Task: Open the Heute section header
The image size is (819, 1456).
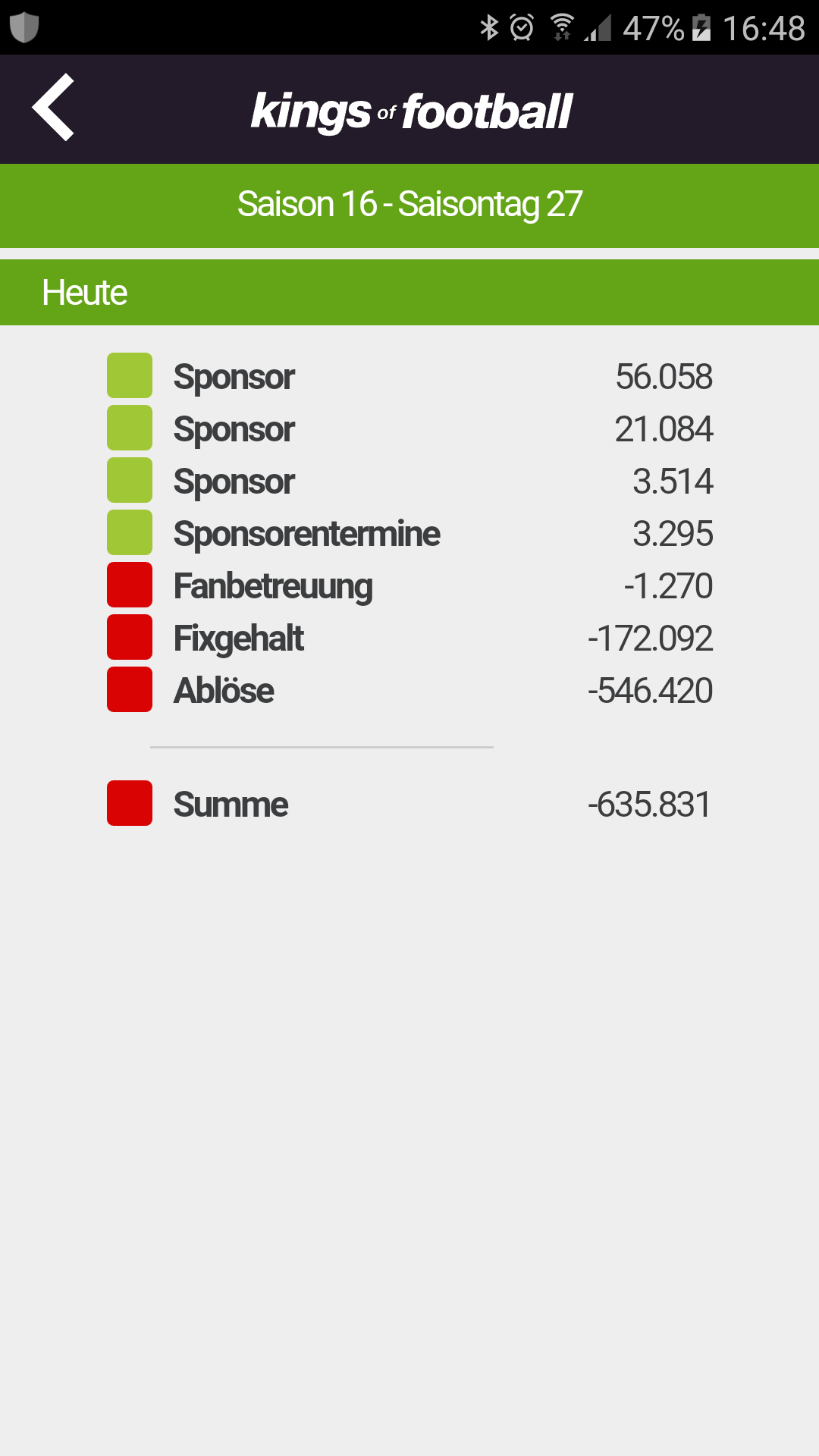Action: (409, 293)
